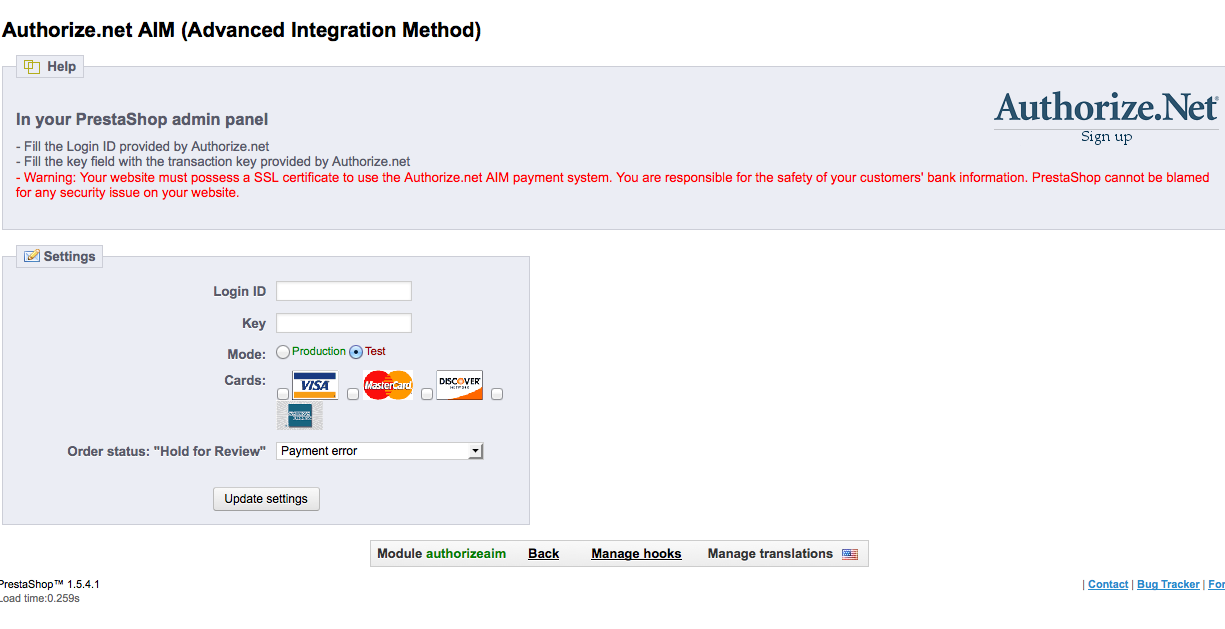1225x629 pixels.
Task: Select the Test mode radio button
Action: pyautogui.click(x=356, y=352)
